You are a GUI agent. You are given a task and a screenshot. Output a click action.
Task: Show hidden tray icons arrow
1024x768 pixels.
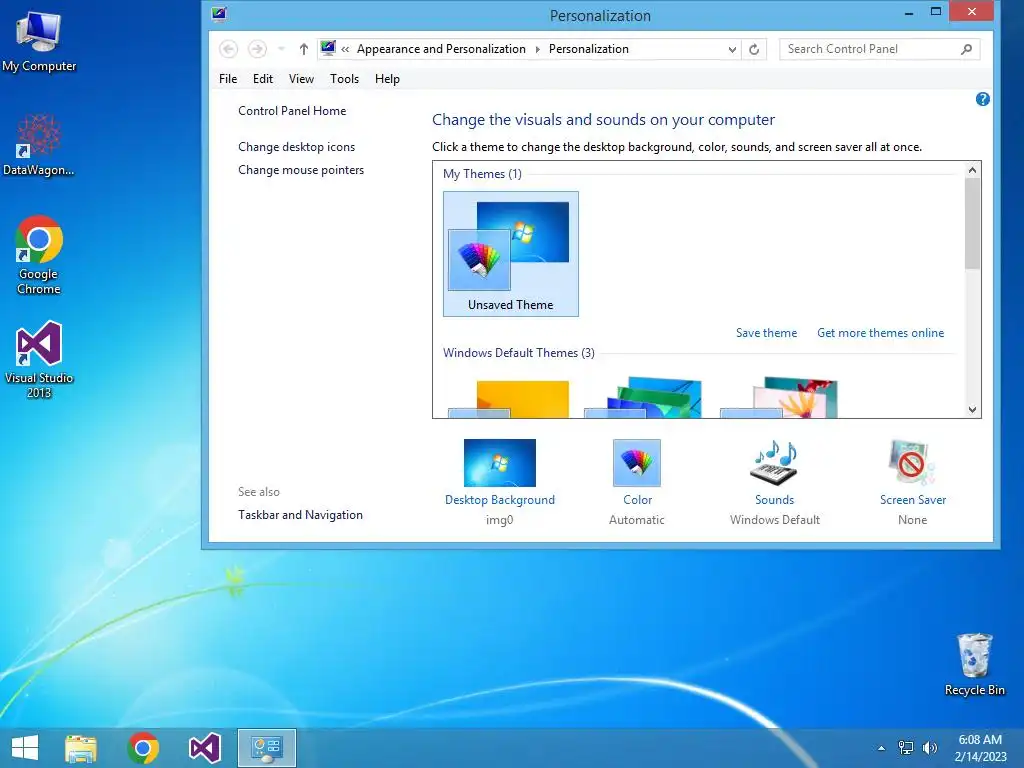click(881, 748)
